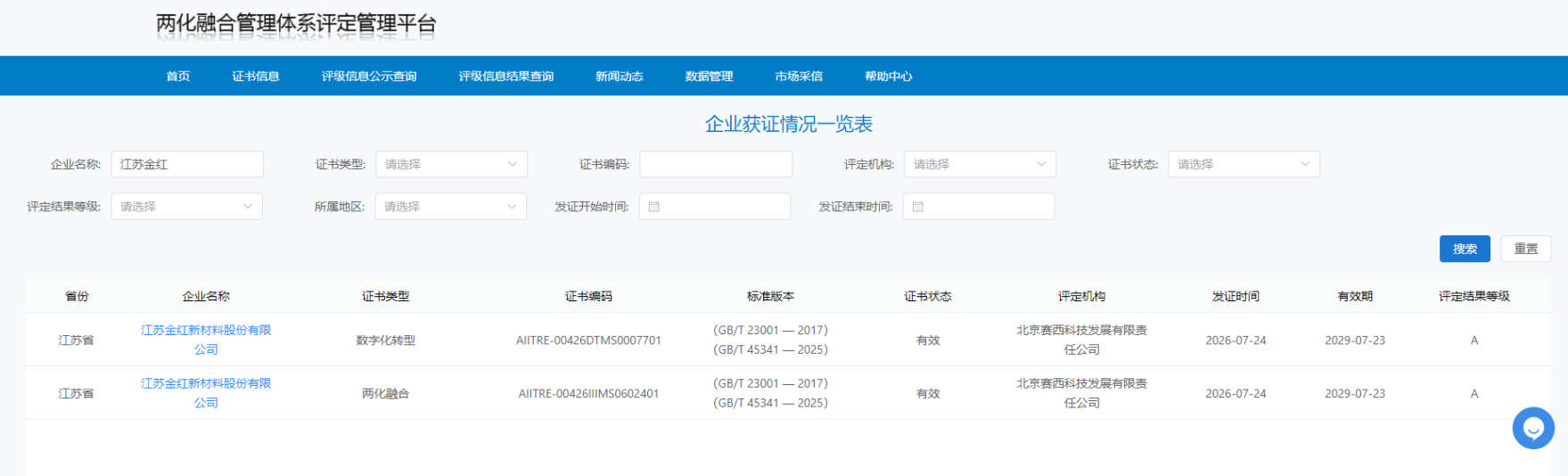
Task: Go to 数据管理 menu item
Action: (709, 76)
